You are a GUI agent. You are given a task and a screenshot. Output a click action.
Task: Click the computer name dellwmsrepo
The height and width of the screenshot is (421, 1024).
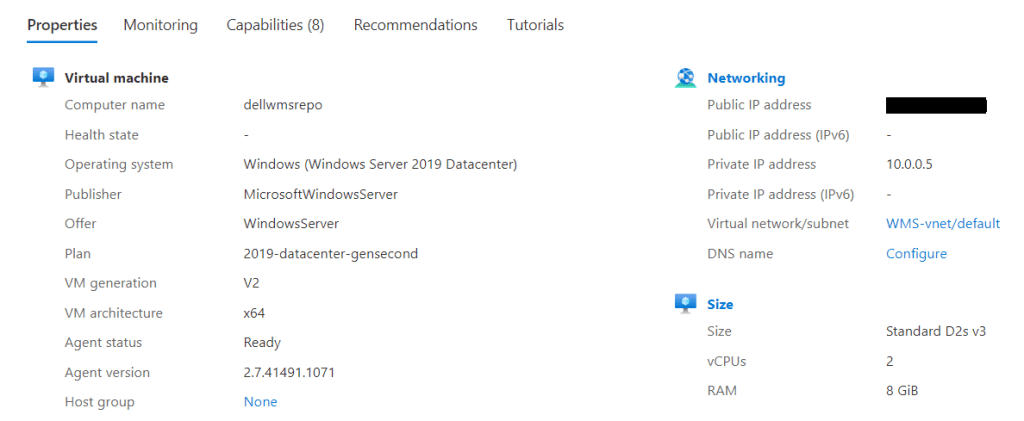coord(282,105)
